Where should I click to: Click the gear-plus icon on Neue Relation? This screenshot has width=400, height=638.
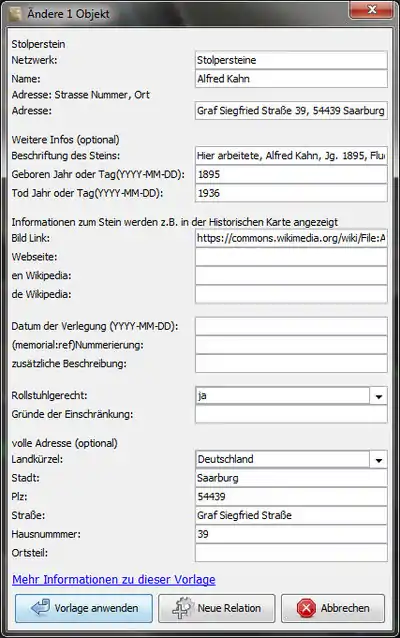182,608
